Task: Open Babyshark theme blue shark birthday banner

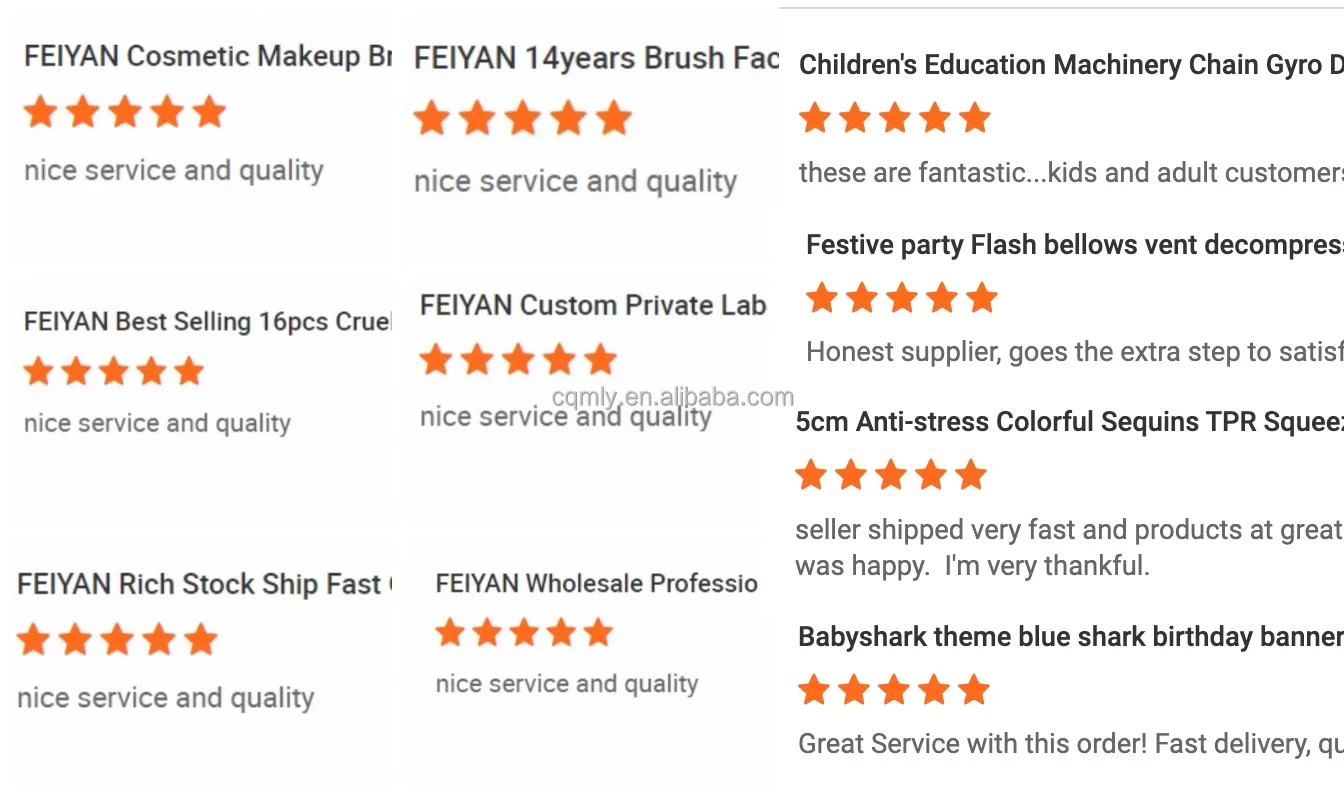Action: [1070, 637]
